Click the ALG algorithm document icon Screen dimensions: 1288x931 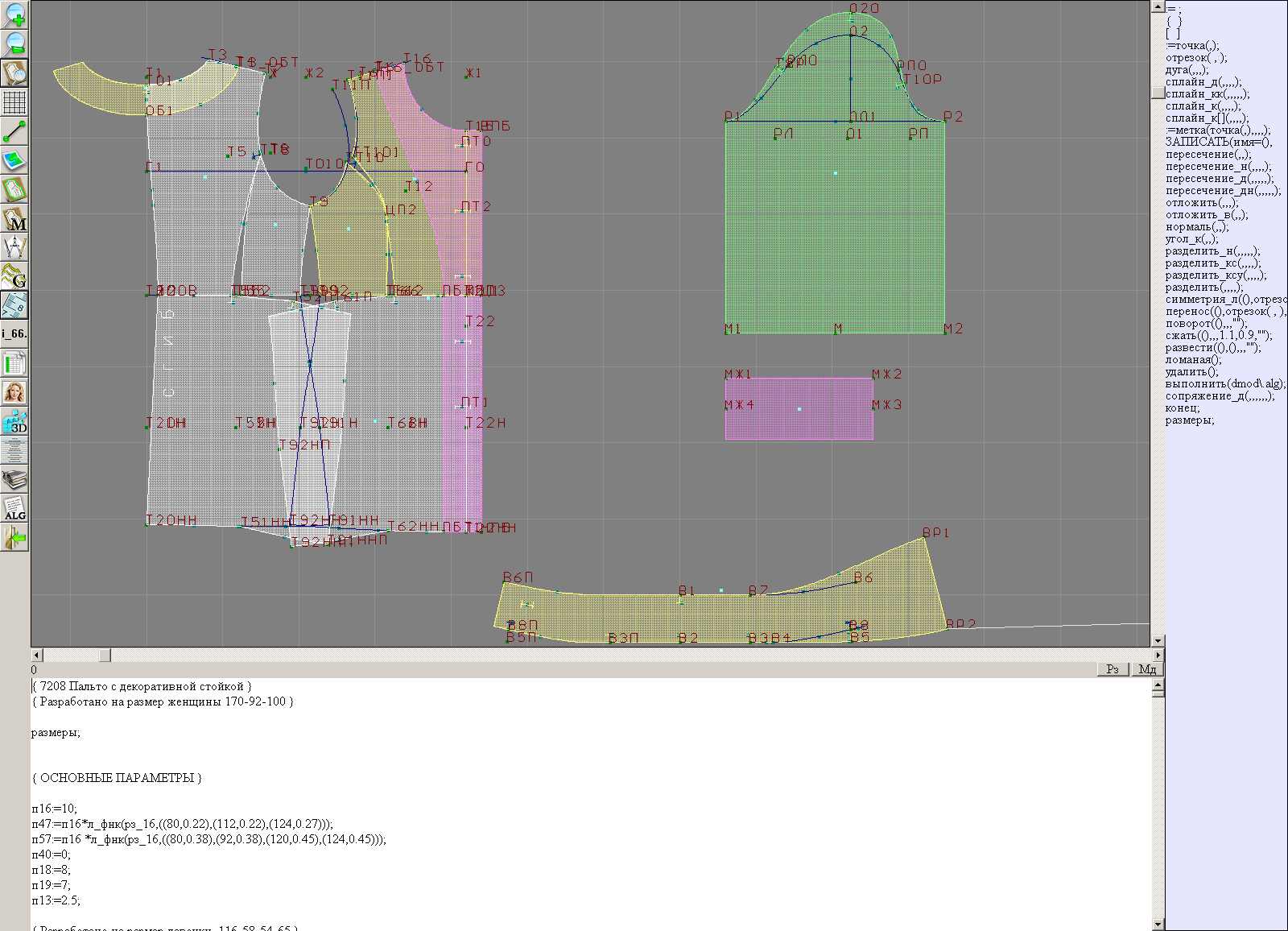point(14,509)
